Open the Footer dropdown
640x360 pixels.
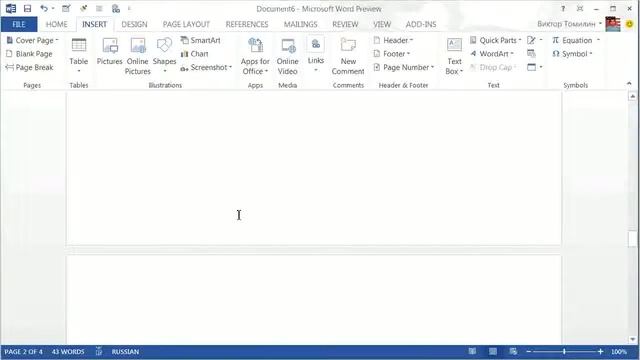click(392, 54)
